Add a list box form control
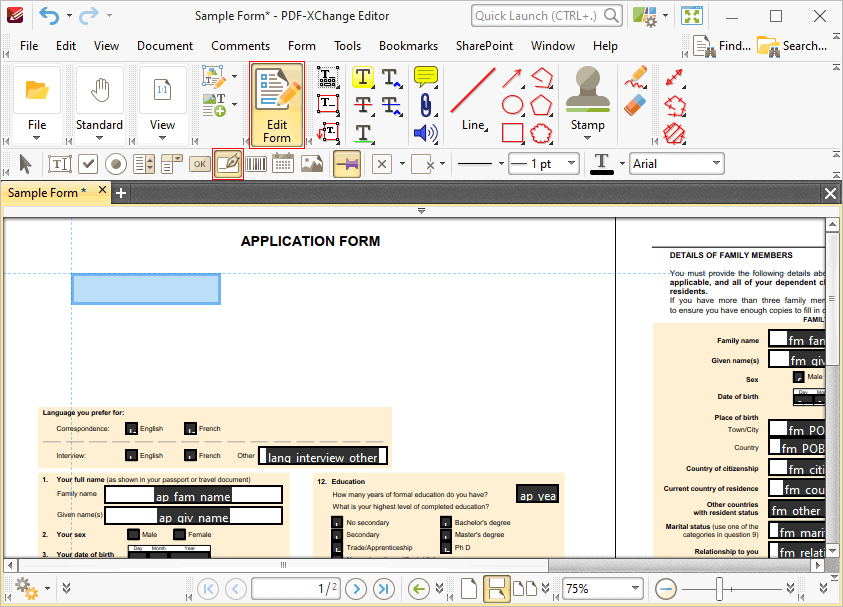This screenshot has width=843, height=607. pyautogui.click(x=144, y=164)
